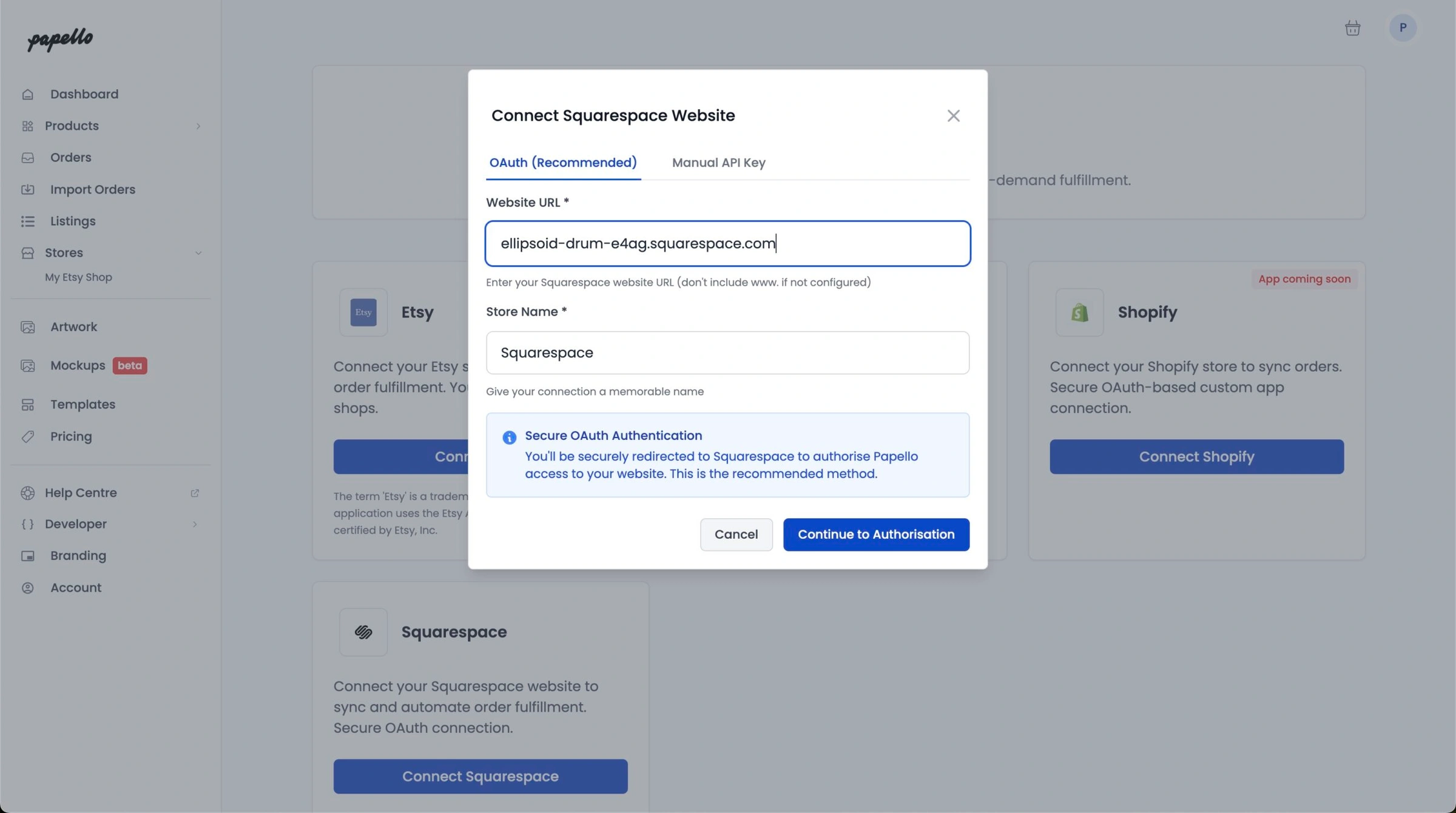The width and height of the screenshot is (1456, 813).
Task: Expand the Developer submenu chevron
Action: click(x=195, y=524)
